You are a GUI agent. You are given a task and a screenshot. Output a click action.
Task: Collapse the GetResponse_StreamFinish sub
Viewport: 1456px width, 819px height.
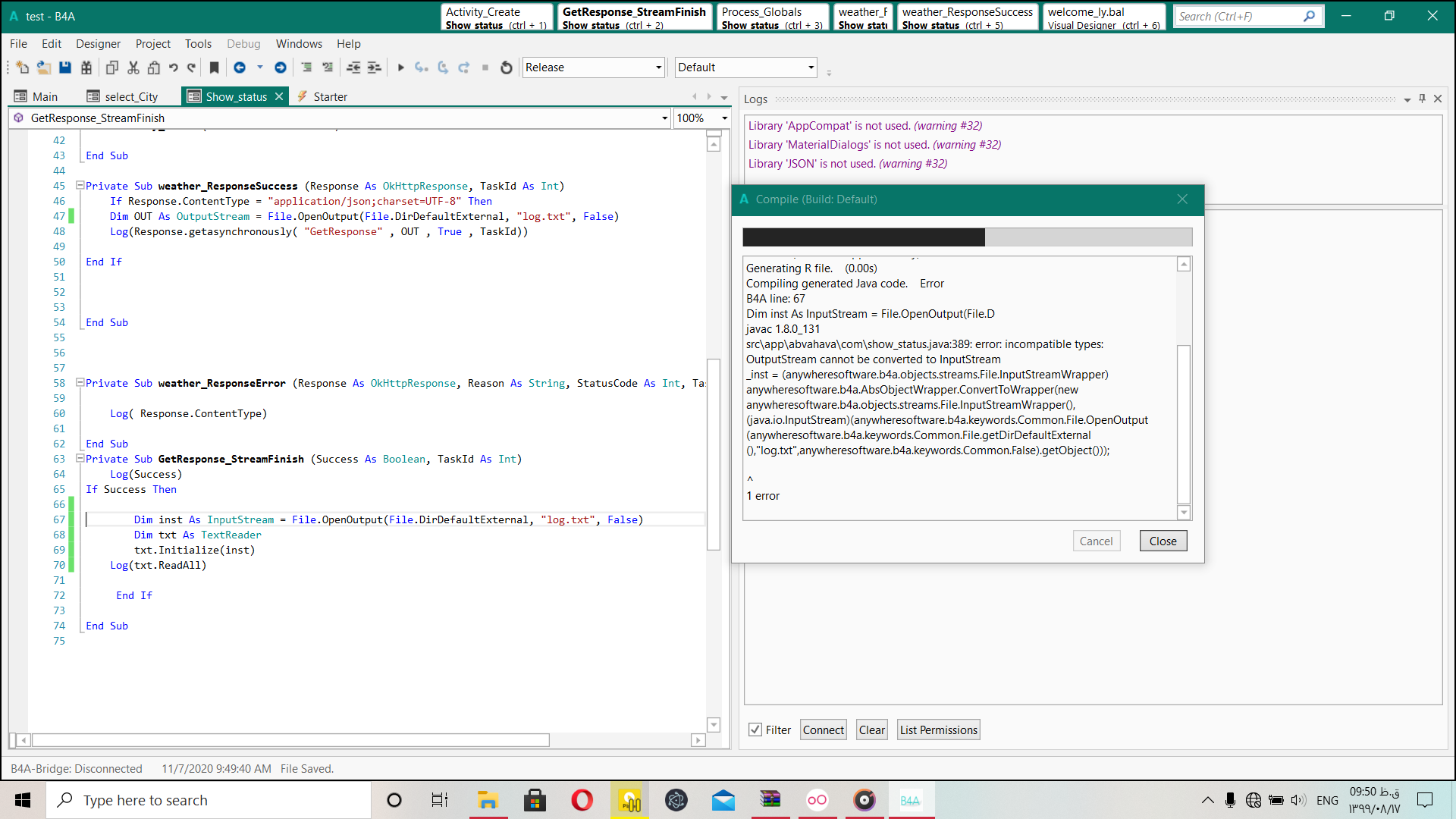pyautogui.click(x=80, y=459)
